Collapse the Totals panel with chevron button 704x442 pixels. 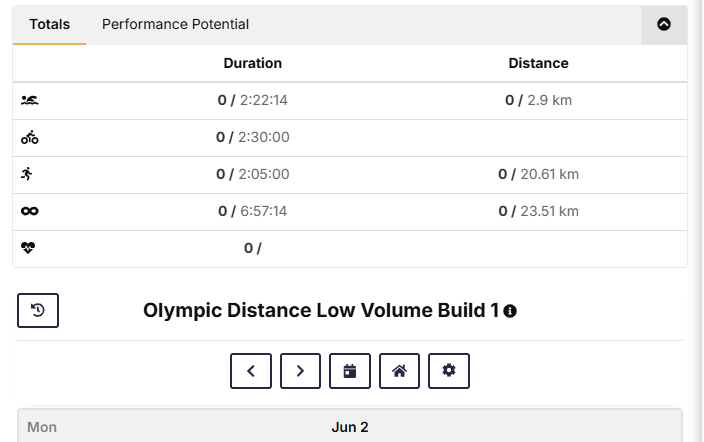click(x=664, y=24)
